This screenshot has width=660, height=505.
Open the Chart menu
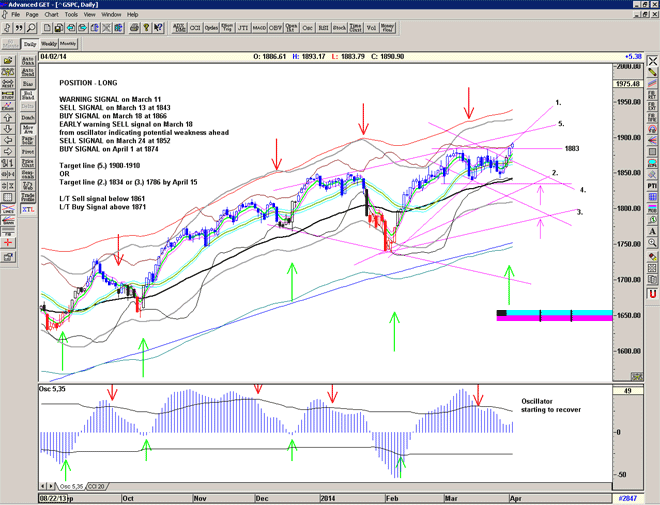click(52, 15)
